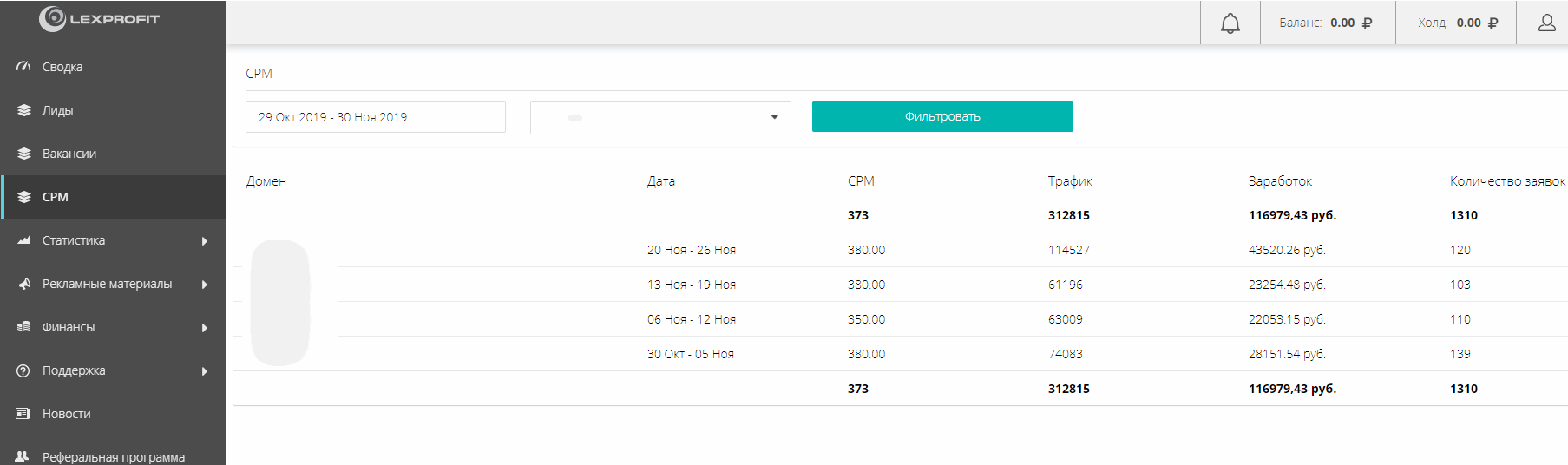The height and width of the screenshot is (465, 1568).
Task: Expand the Статистика submenu arrow
Action: coord(205,241)
